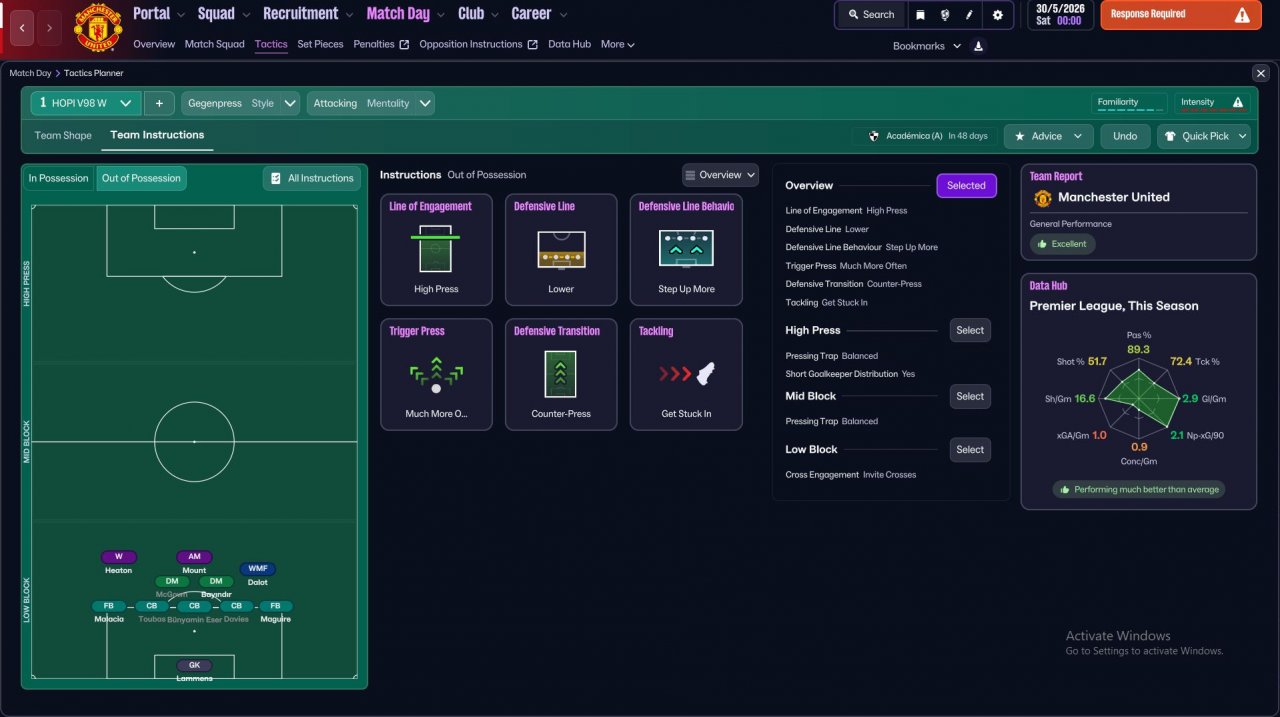Expand the Career menu
Screen dimensions: 1280x717
[539, 14]
